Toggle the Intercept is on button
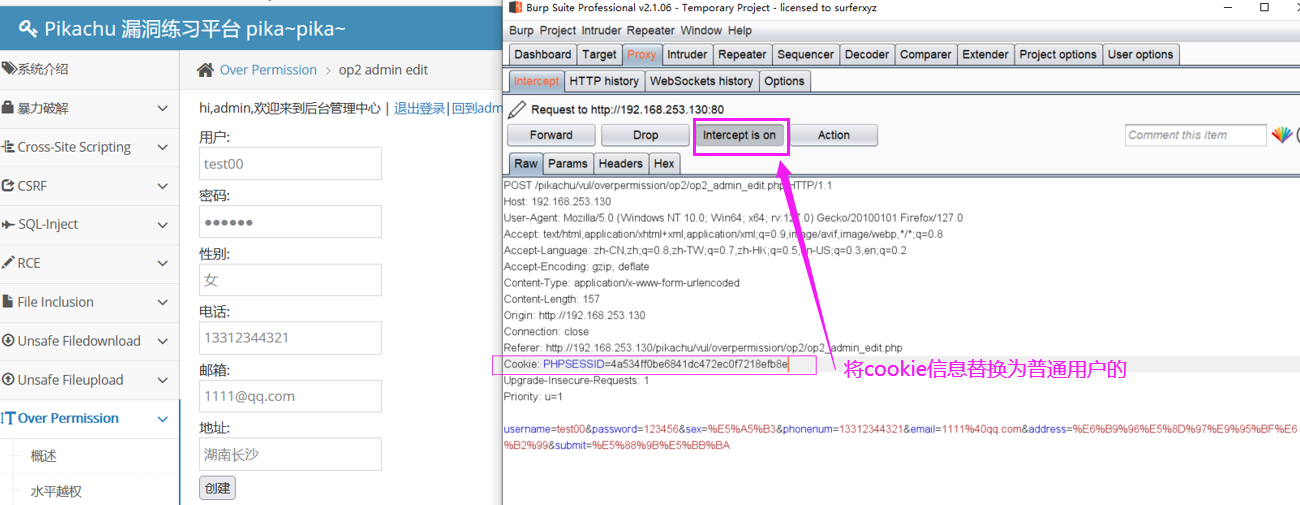The width and height of the screenshot is (1300, 505). (739, 135)
